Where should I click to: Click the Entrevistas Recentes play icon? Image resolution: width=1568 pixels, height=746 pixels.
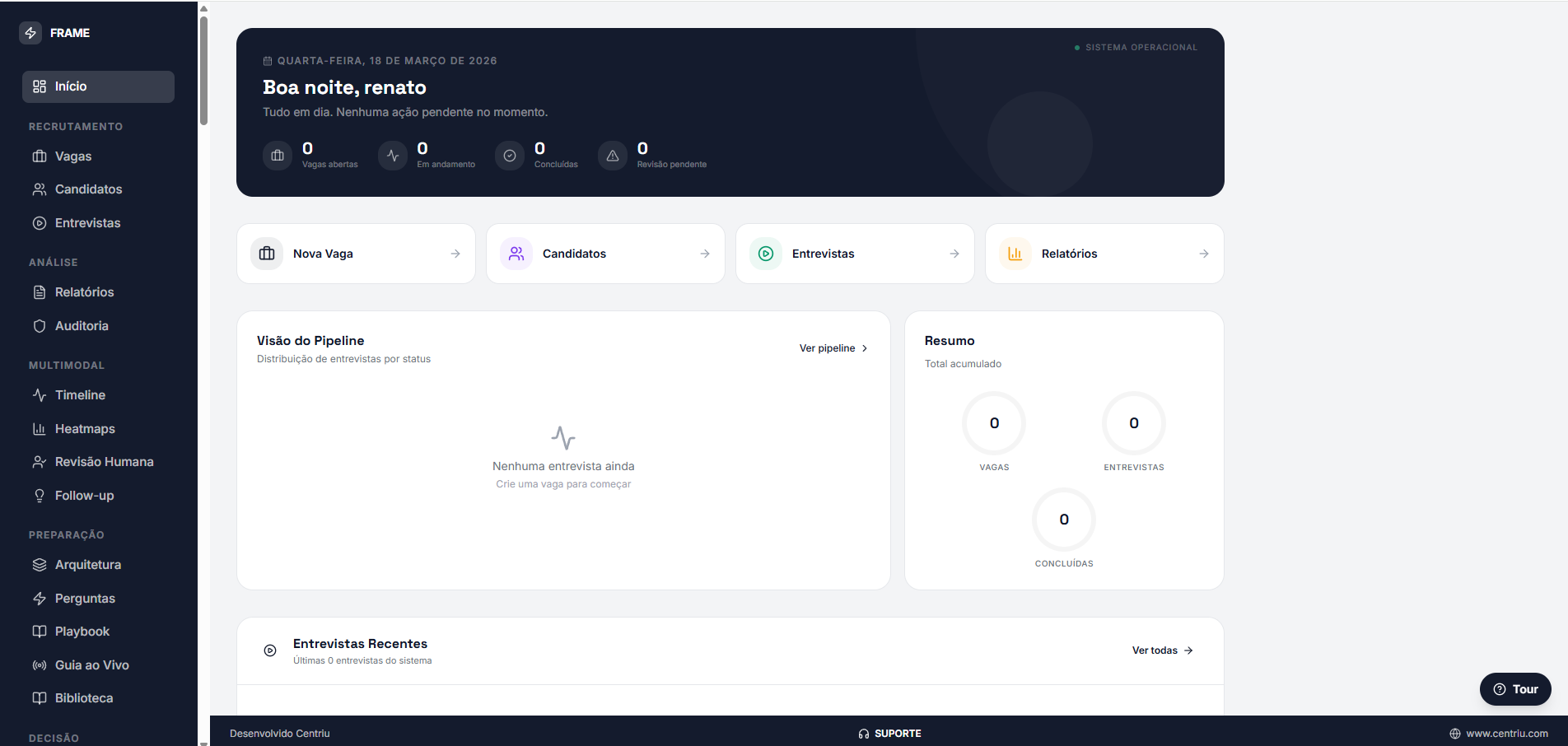point(270,650)
